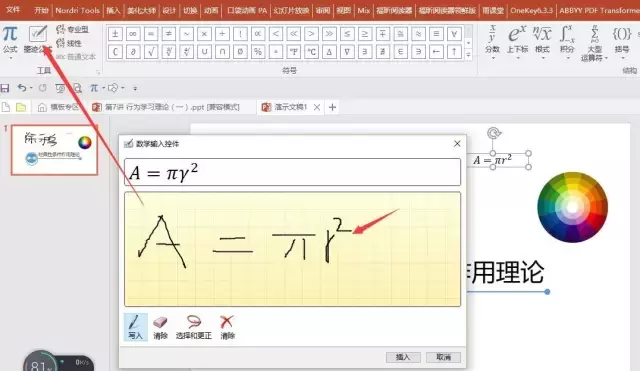Insert the partial derivative ∂ symbol

click(x=133, y=52)
